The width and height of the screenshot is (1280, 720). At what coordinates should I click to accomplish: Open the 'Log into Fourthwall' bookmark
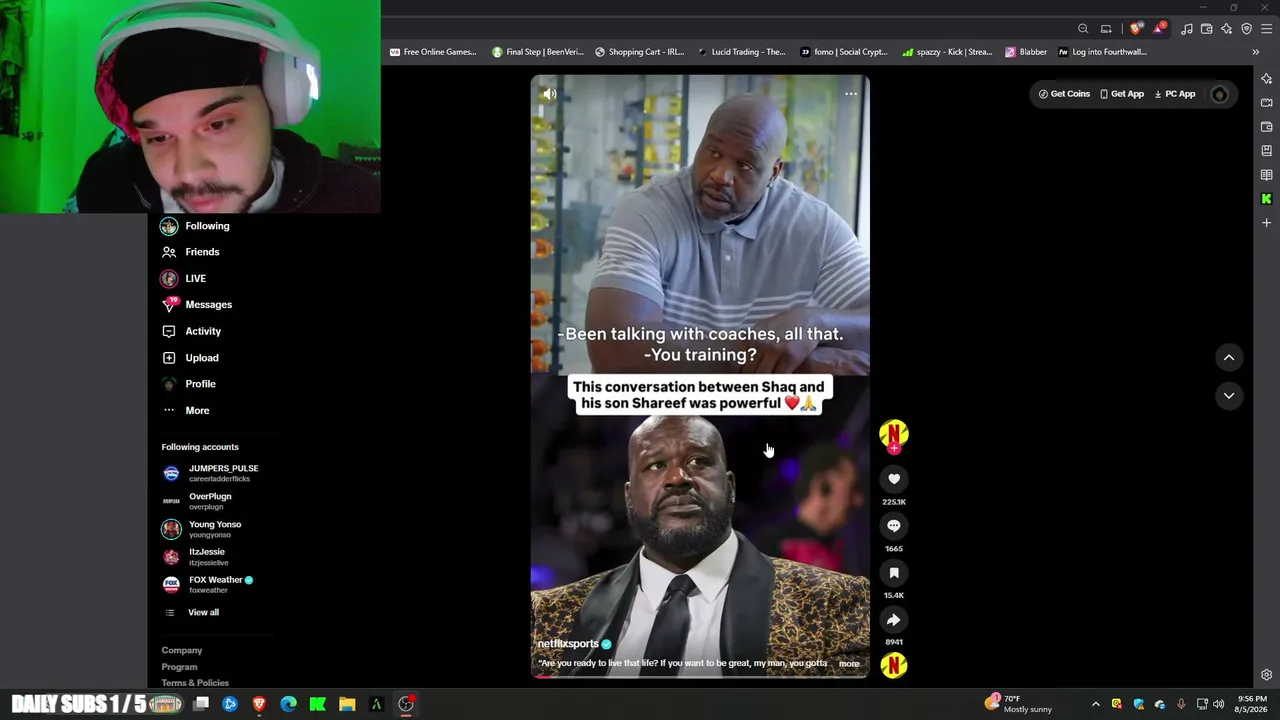pyautogui.click(x=1102, y=52)
